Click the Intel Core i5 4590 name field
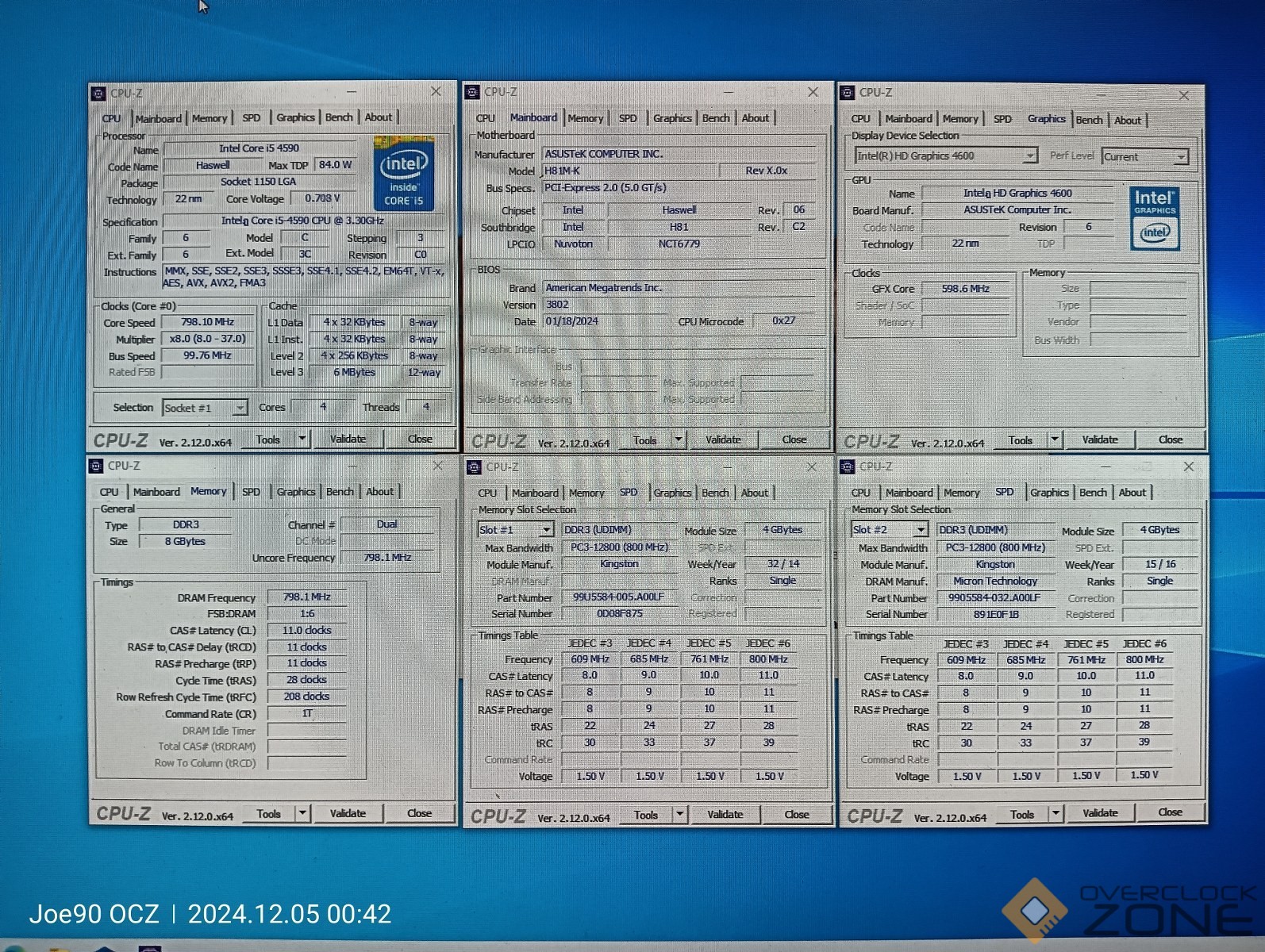This screenshot has height=952, width=1265. tap(259, 148)
